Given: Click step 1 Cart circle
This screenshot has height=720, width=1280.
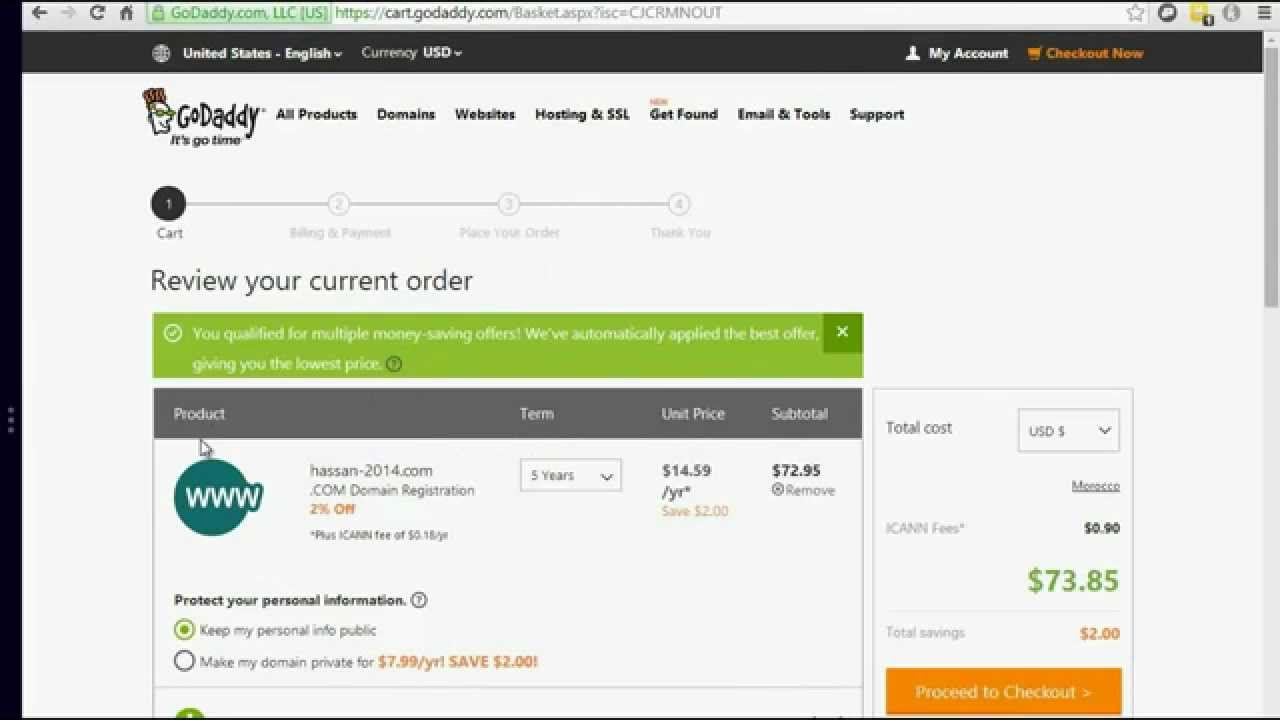Looking at the screenshot, I should 168,204.
